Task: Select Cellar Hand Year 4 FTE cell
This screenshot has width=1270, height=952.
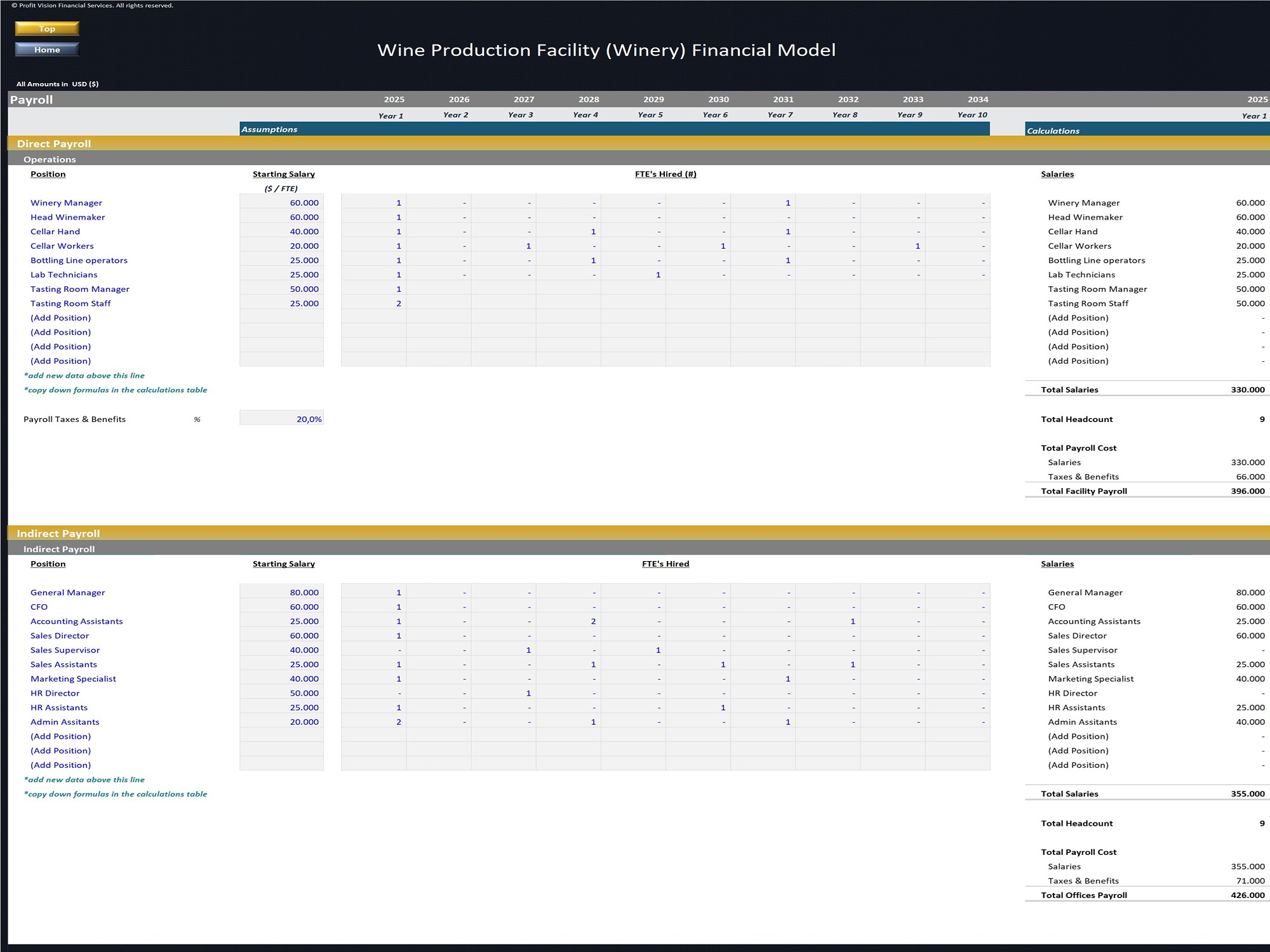Action: coord(568,232)
